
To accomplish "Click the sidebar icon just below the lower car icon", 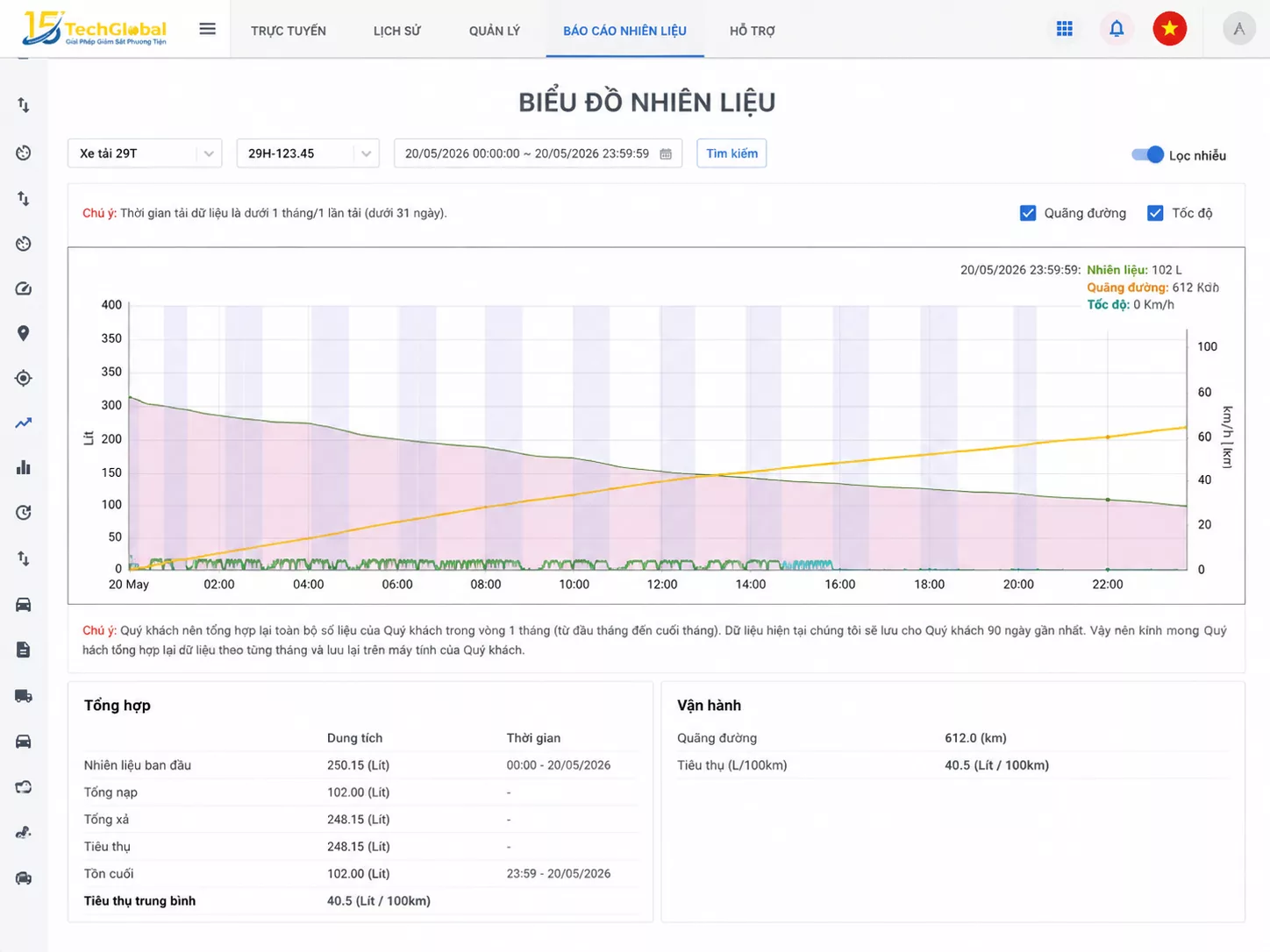I will tap(24, 787).
